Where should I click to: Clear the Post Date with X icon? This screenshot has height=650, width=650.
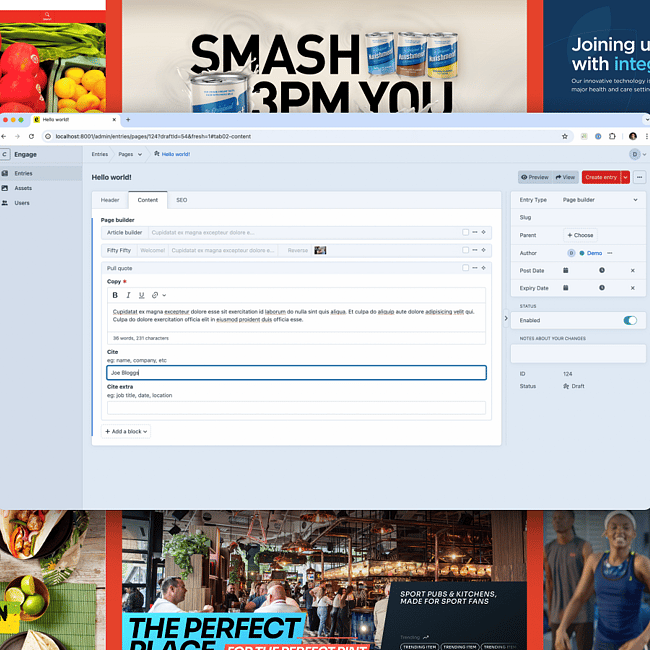pyautogui.click(x=632, y=270)
